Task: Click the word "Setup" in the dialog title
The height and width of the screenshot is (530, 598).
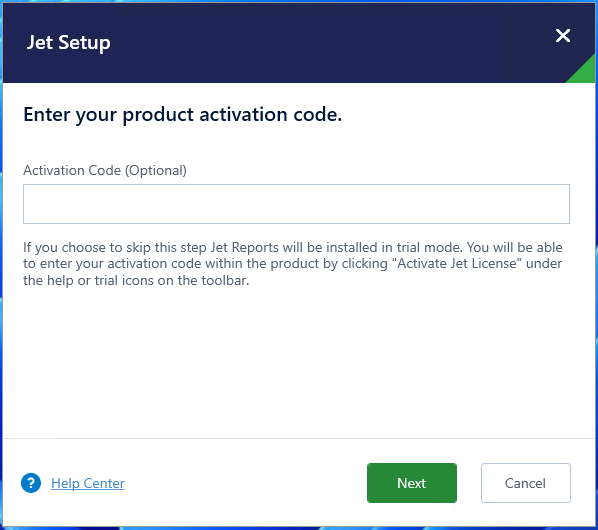Action: (84, 43)
